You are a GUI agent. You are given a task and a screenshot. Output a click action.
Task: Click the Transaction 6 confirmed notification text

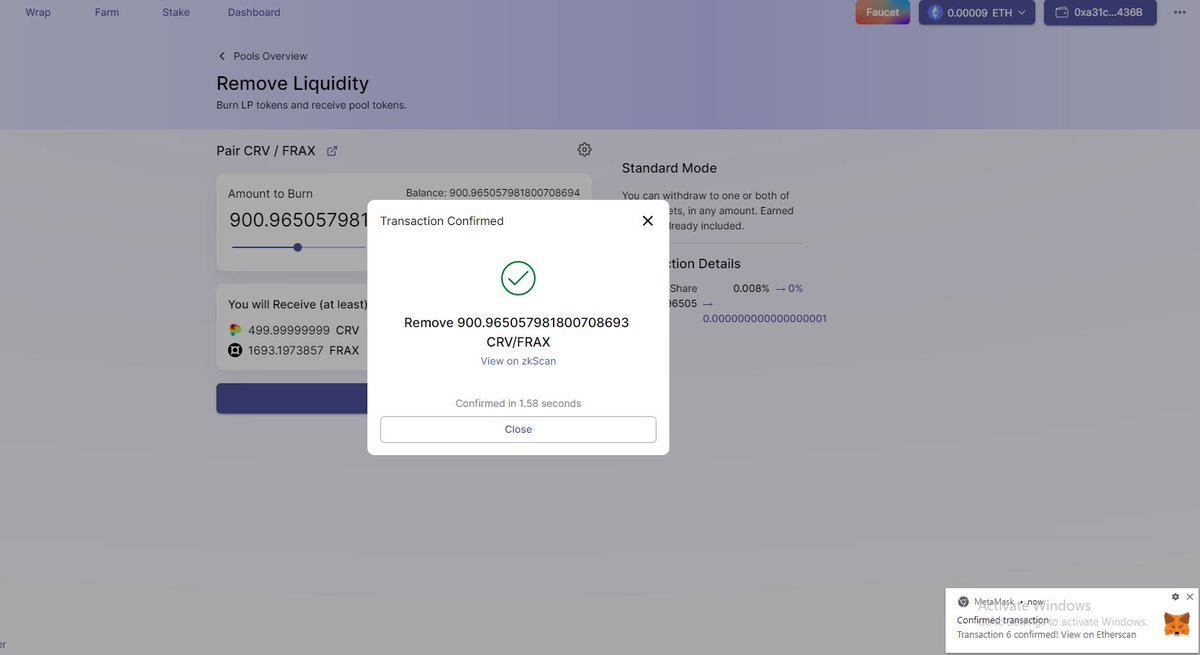pyautogui.click(x=1046, y=634)
